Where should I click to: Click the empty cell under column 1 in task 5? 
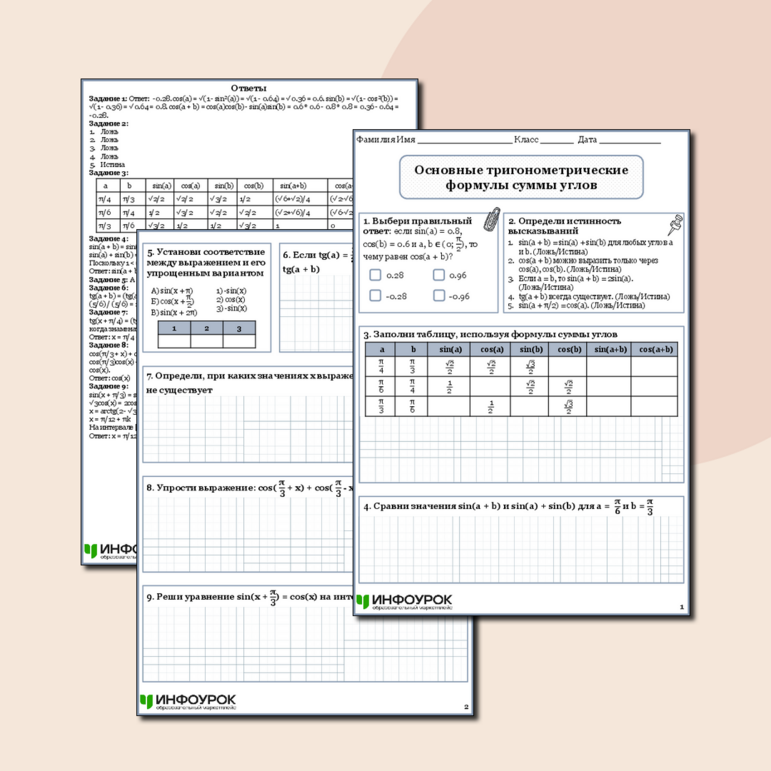(174, 341)
